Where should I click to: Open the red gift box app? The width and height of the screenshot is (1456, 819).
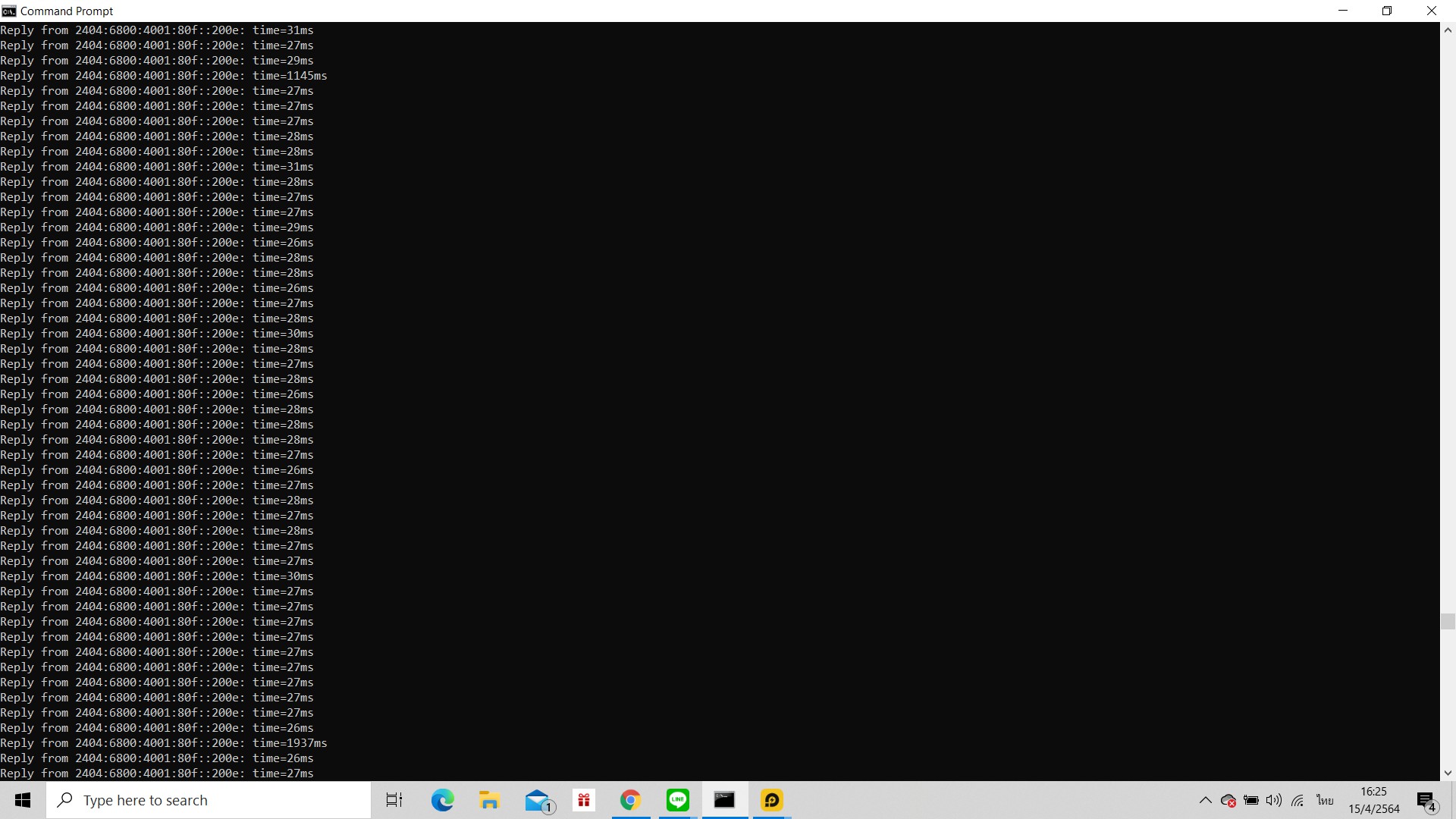pyautogui.click(x=584, y=800)
